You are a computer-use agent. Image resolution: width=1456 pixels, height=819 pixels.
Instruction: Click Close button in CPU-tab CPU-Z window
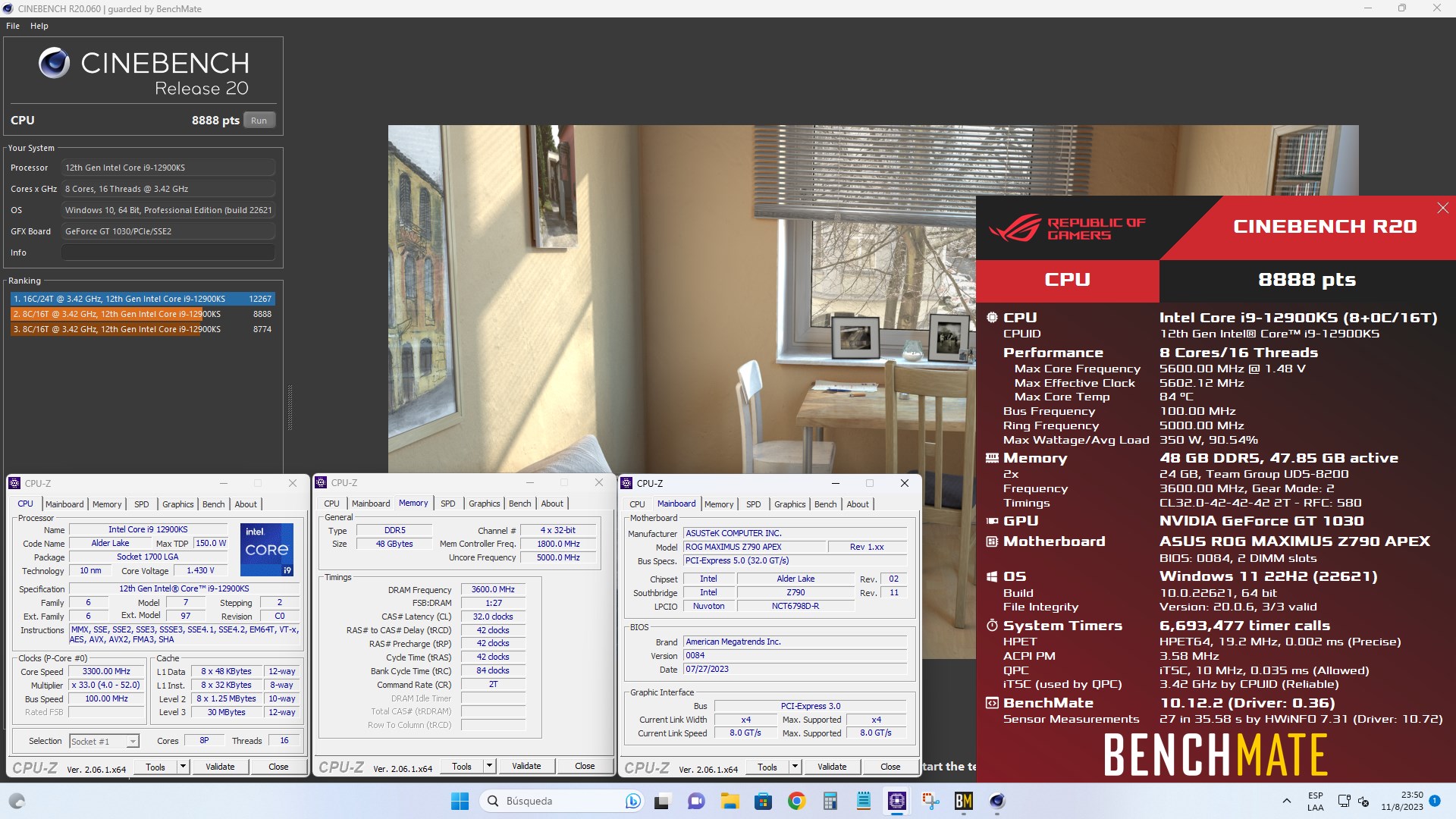click(x=278, y=767)
